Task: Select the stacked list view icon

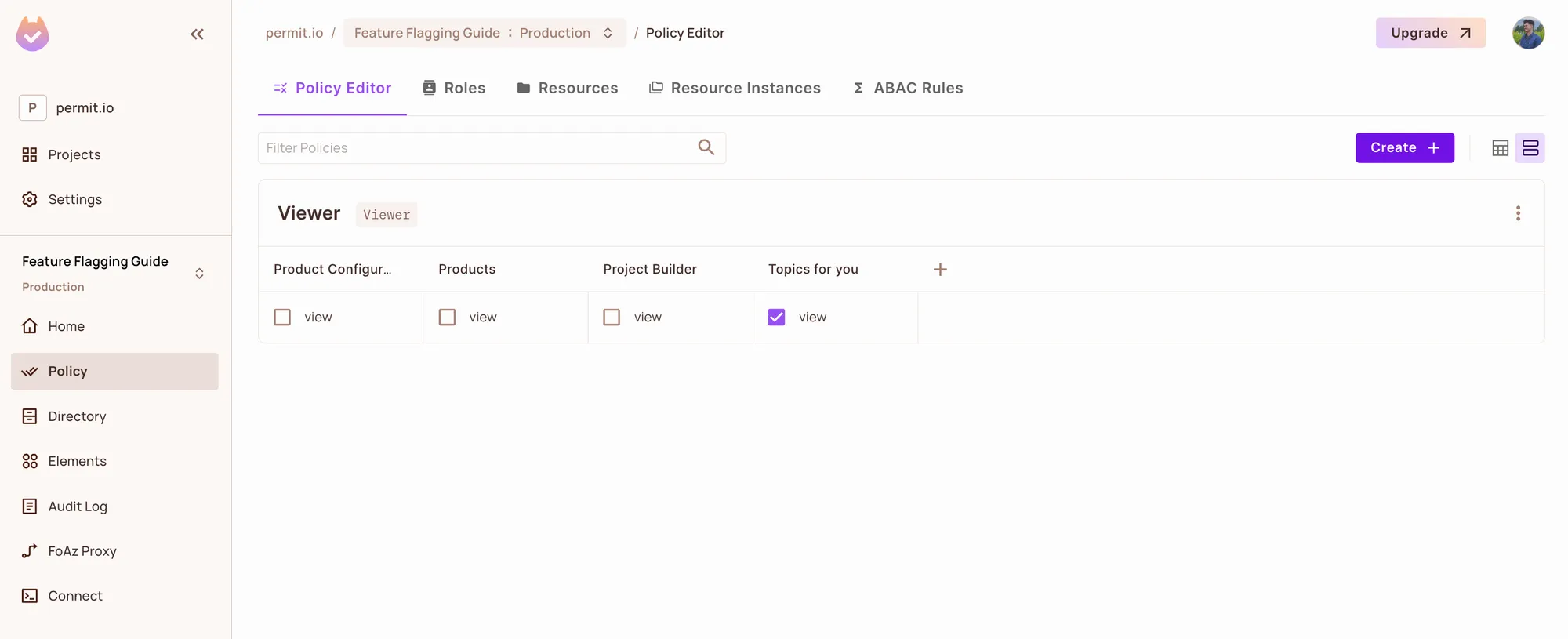Action: [1530, 148]
